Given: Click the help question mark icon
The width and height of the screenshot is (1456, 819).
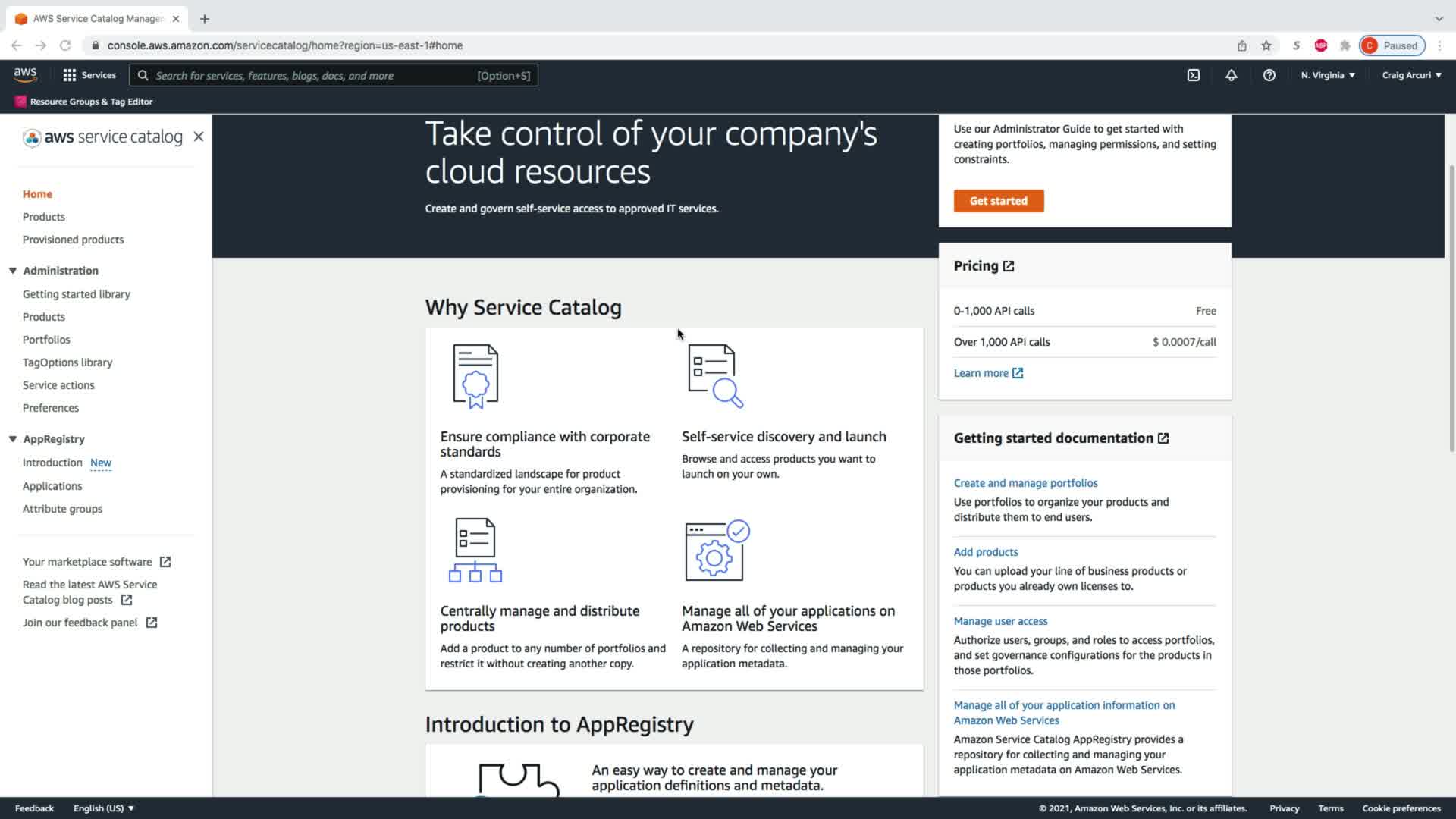Looking at the screenshot, I should (1269, 75).
